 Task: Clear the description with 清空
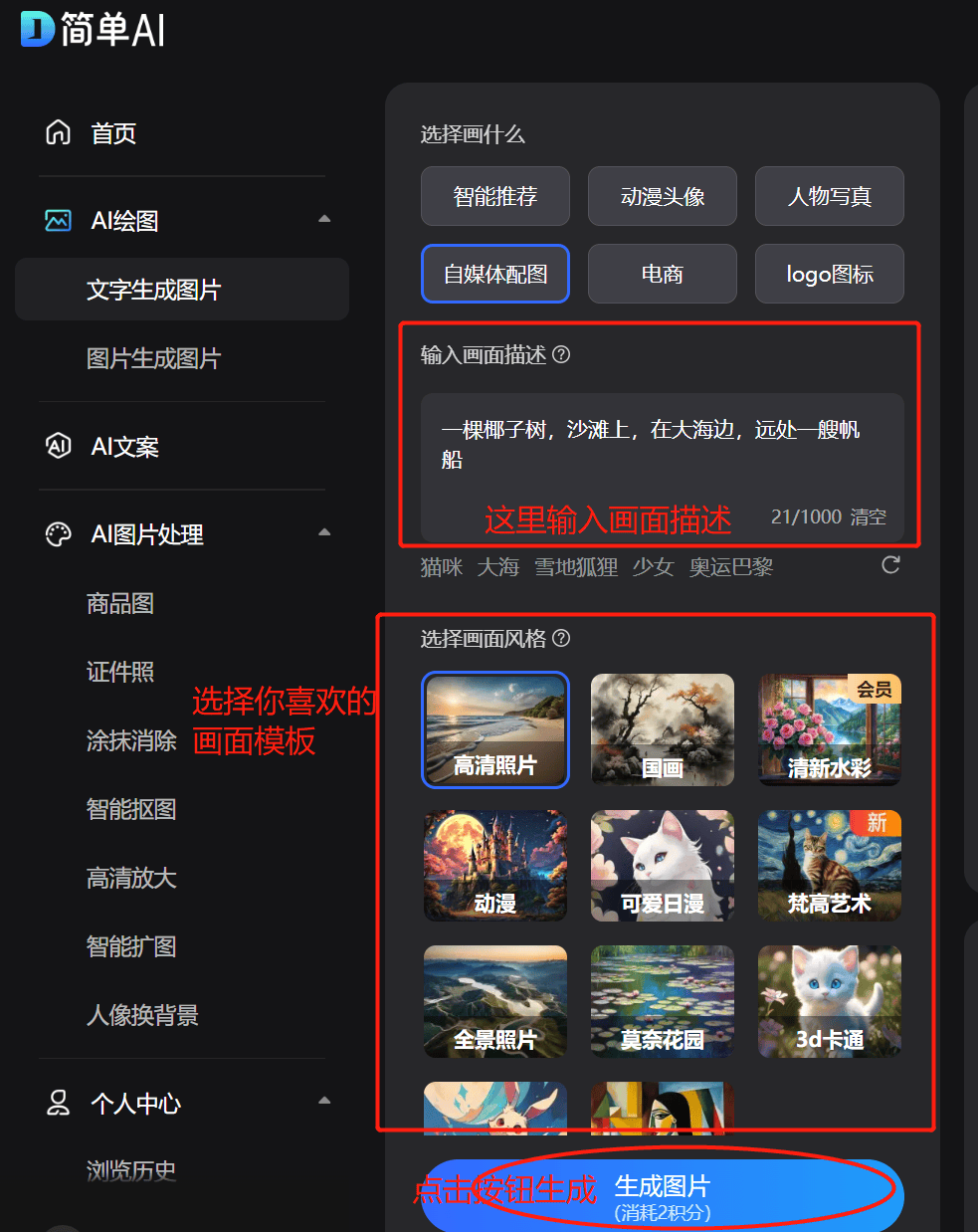(x=868, y=516)
